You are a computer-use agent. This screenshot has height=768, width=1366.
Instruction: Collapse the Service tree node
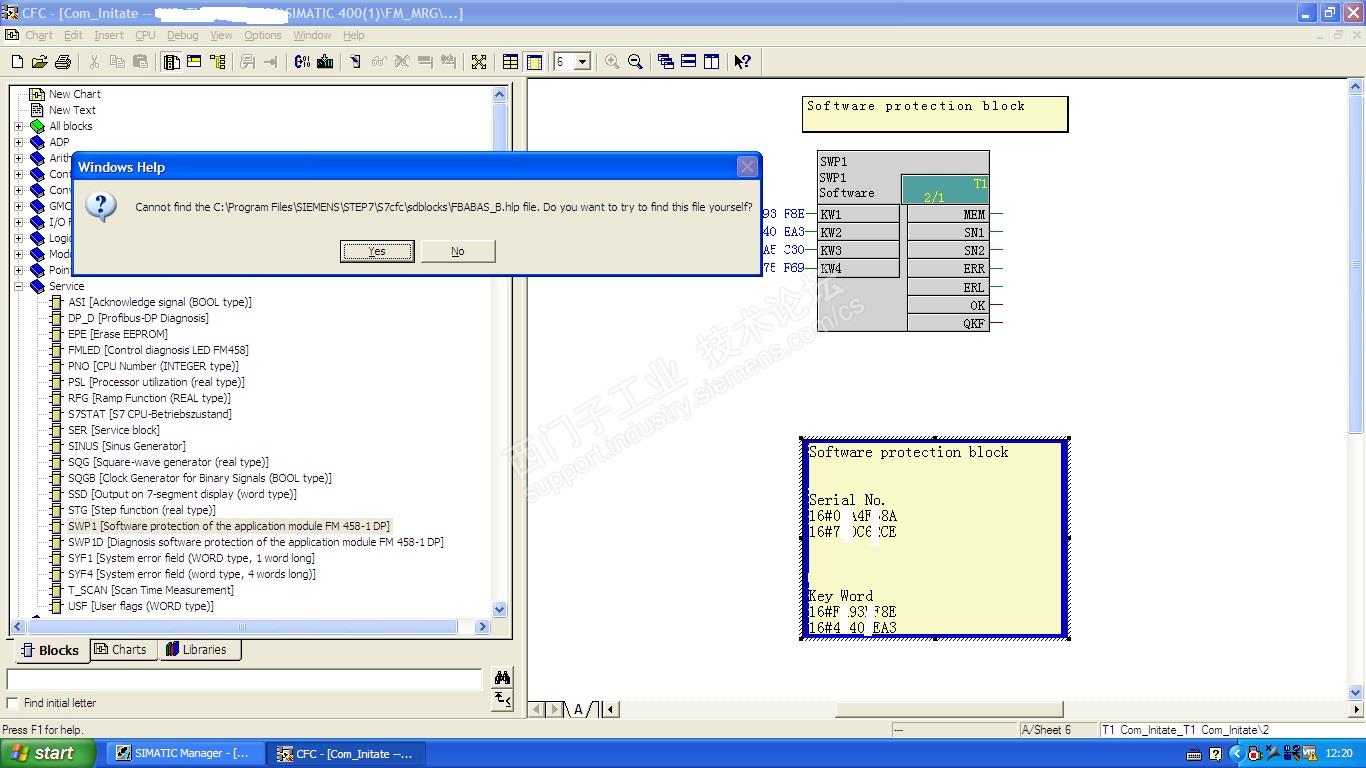click(x=18, y=286)
